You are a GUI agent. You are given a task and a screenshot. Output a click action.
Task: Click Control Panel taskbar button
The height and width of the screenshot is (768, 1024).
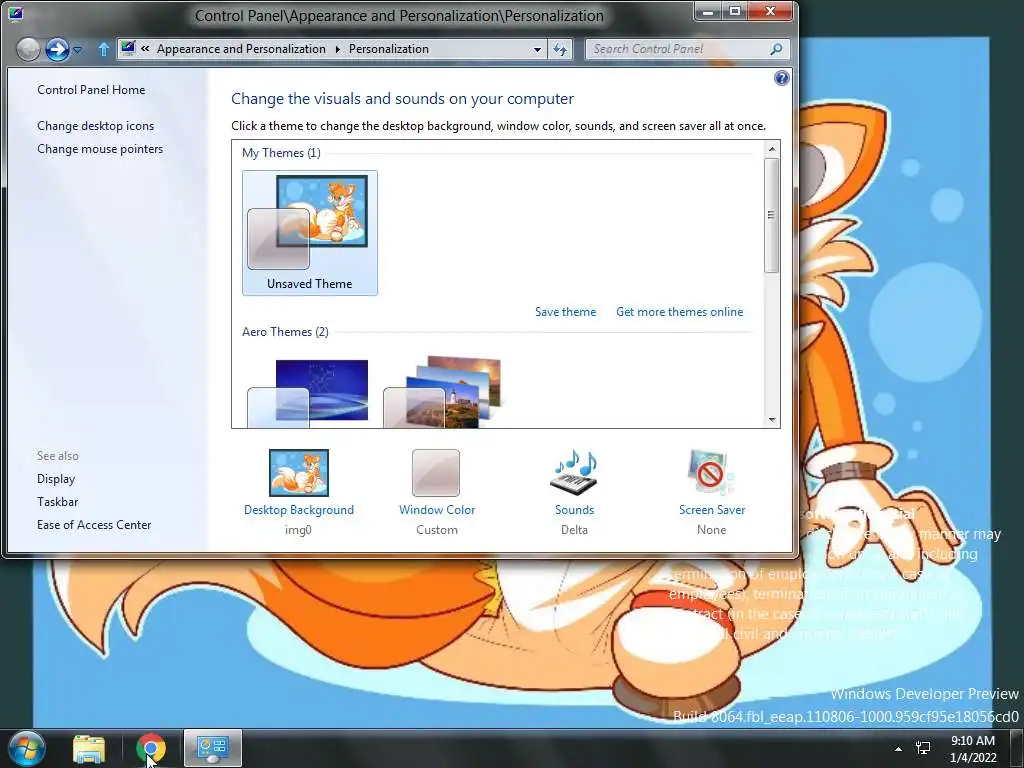(x=213, y=748)
